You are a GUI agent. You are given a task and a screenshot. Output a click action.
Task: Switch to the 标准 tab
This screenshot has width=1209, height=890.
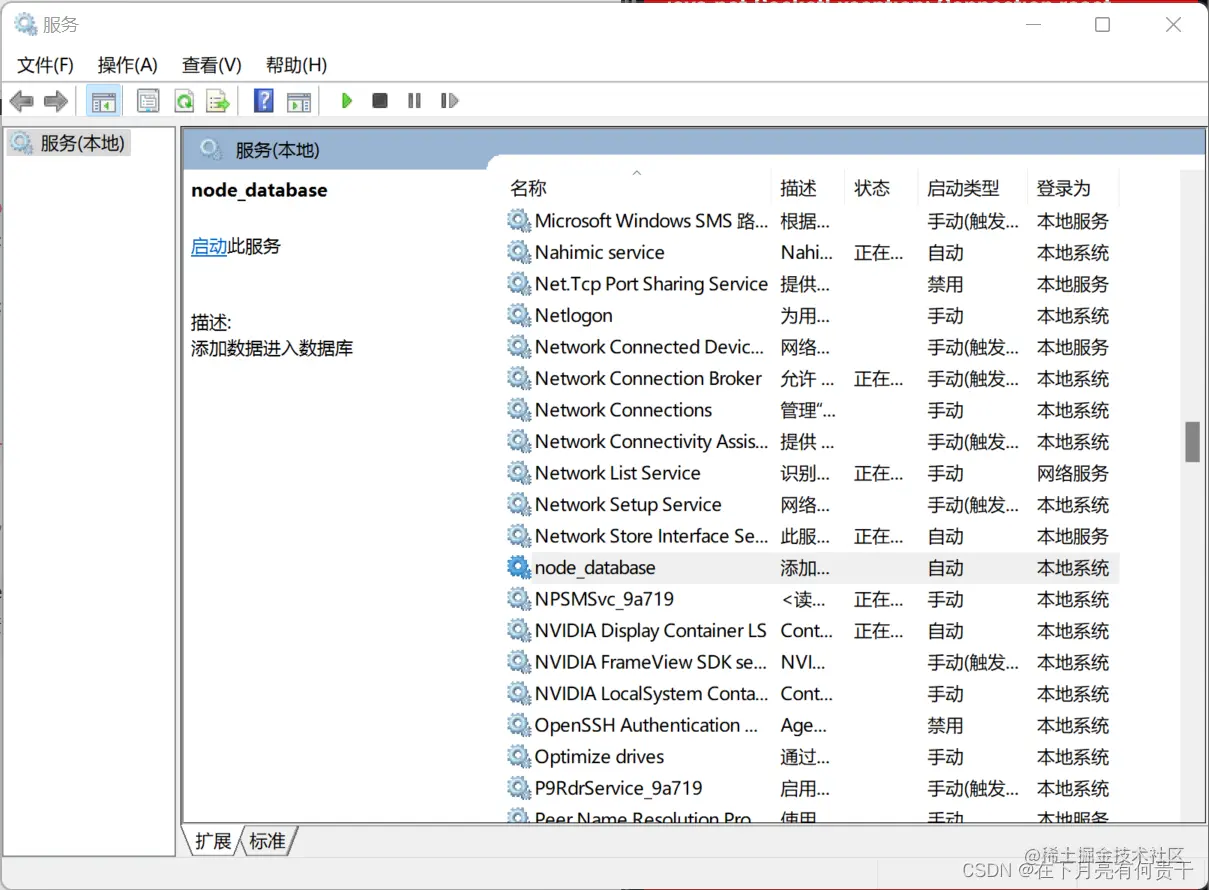pos(267,841)
